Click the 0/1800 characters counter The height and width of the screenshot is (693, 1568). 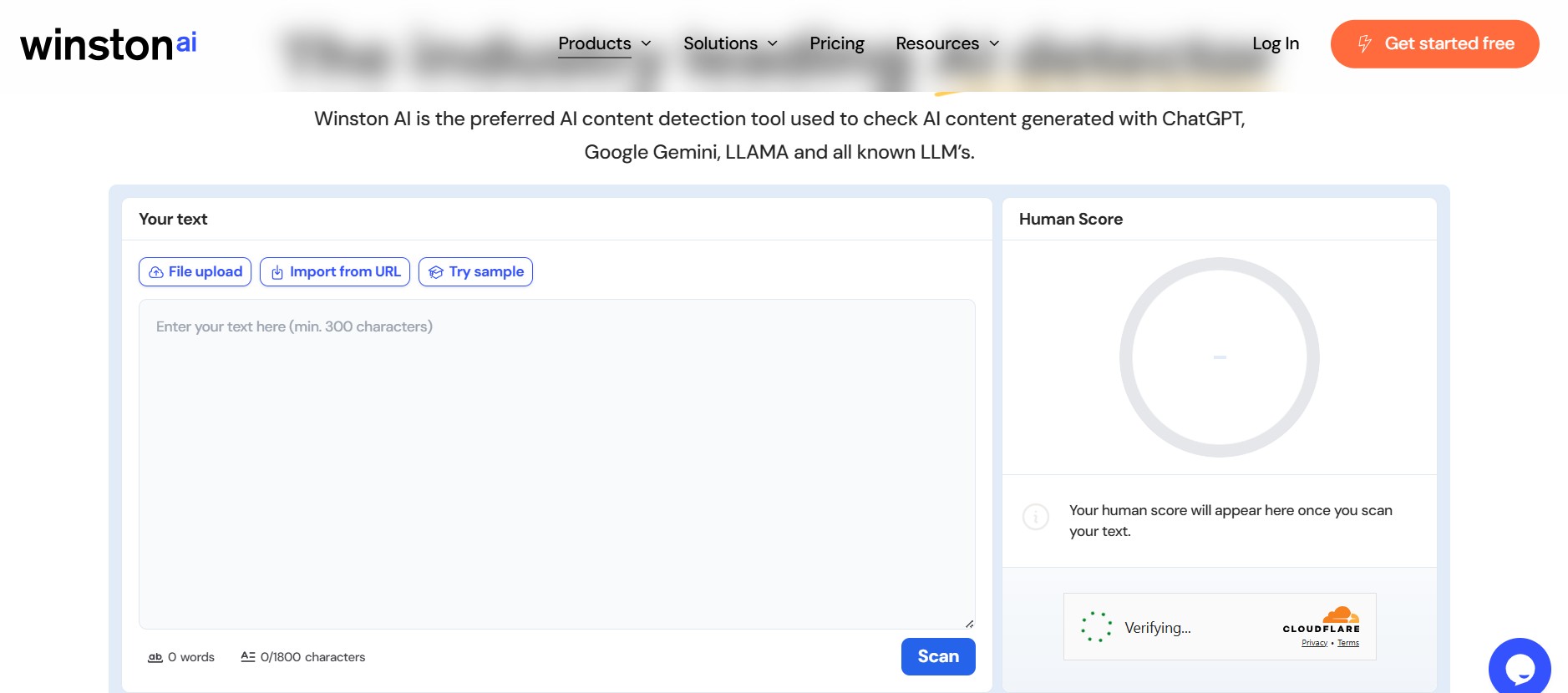coord(312,657)
